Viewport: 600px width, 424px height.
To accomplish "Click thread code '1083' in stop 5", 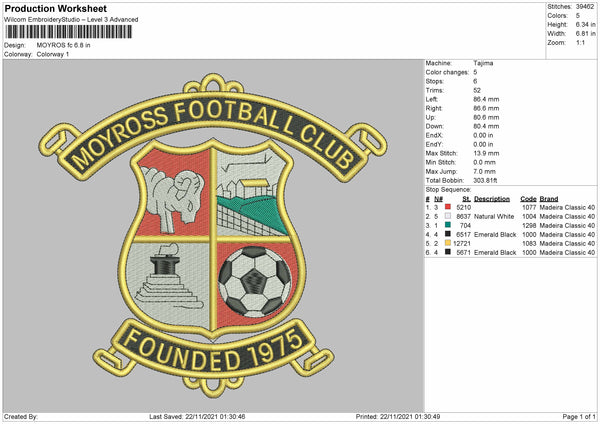I will pyautogui.click(x=529, y=243).
